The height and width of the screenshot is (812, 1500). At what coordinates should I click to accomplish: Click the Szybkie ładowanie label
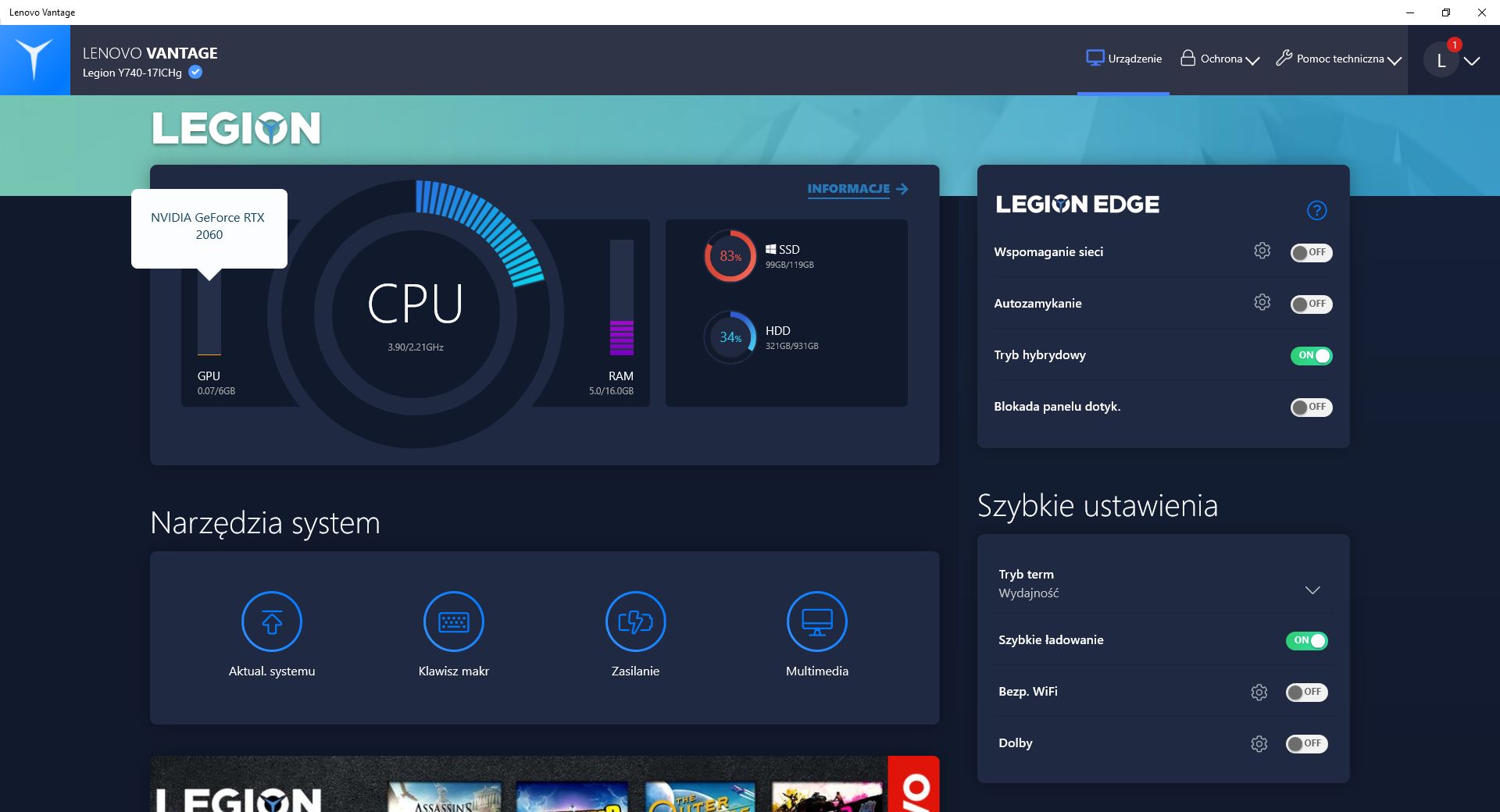click(1051, 640)
